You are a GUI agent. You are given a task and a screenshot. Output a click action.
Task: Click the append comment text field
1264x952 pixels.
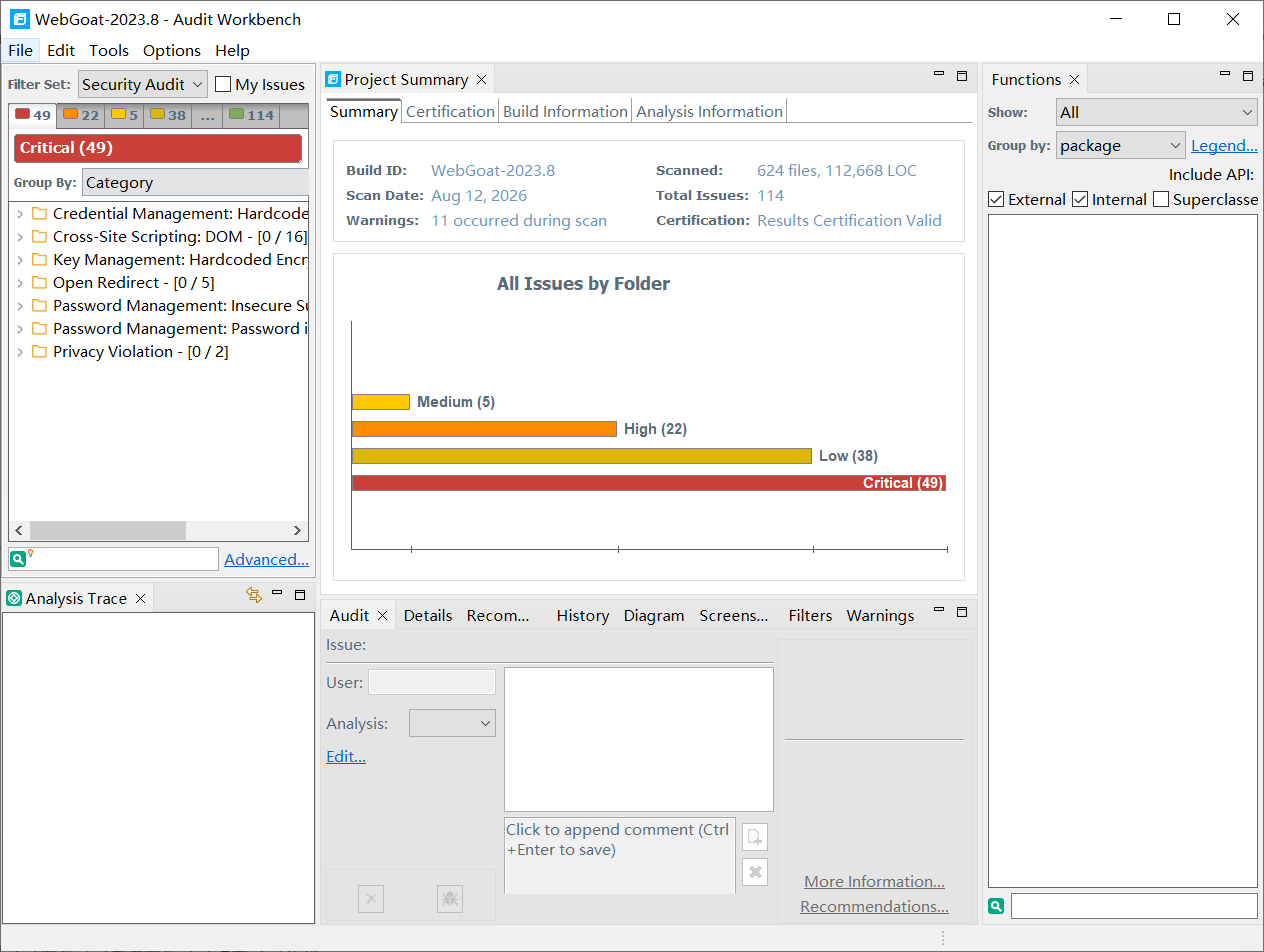(620, 856)
